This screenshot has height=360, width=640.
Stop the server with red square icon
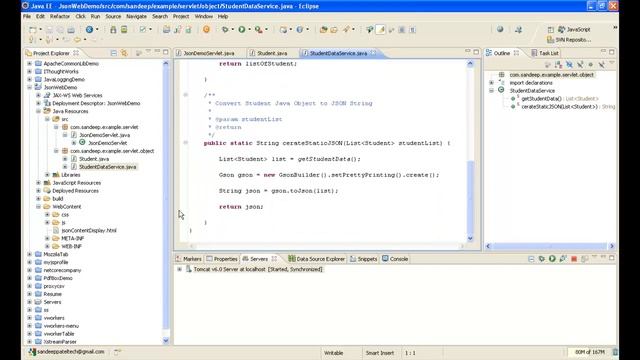pyautogui.click(x=574, y=259)
